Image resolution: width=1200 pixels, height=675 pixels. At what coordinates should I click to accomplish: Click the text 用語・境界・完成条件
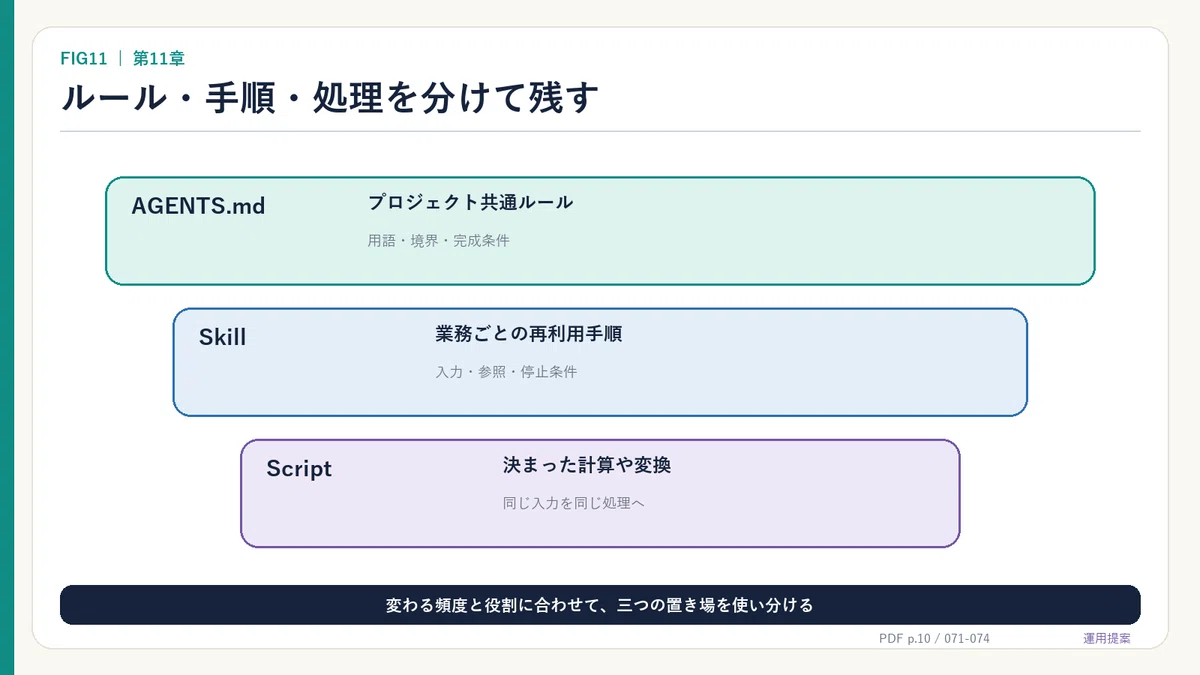click(x=438, y=241)
